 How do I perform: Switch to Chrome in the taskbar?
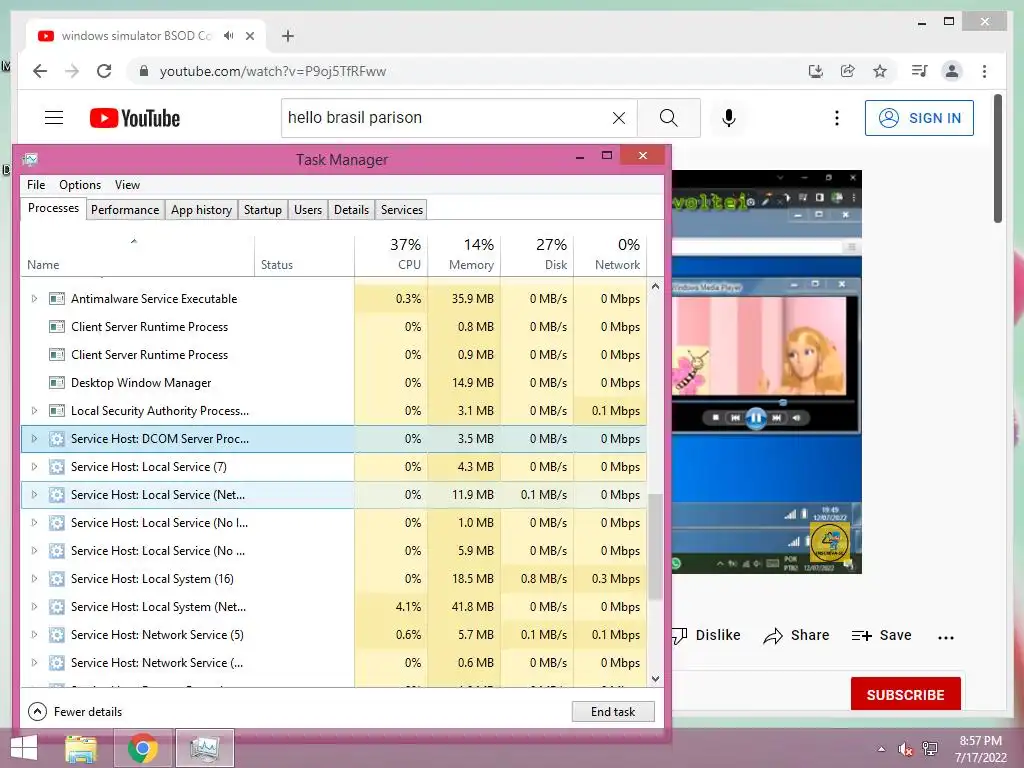pos(143,748)
